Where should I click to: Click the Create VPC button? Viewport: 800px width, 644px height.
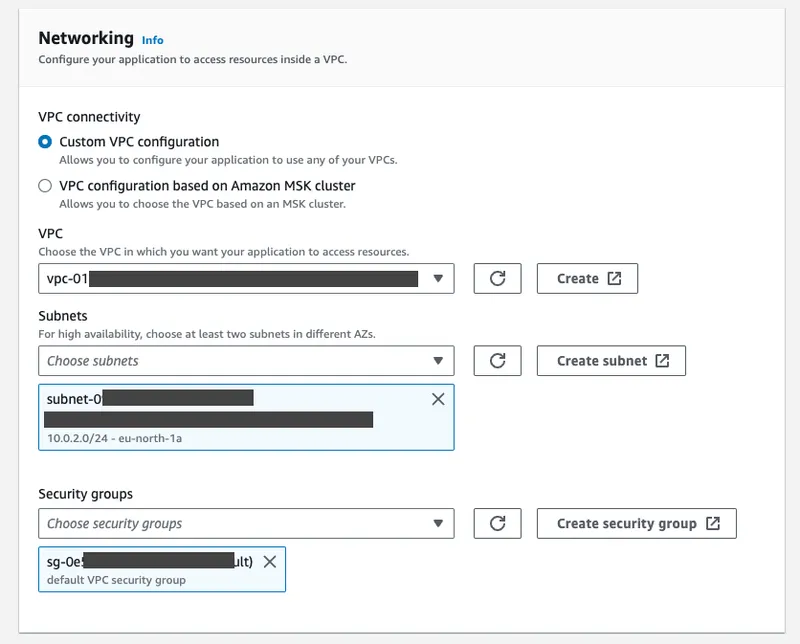[x=587, y=278]
